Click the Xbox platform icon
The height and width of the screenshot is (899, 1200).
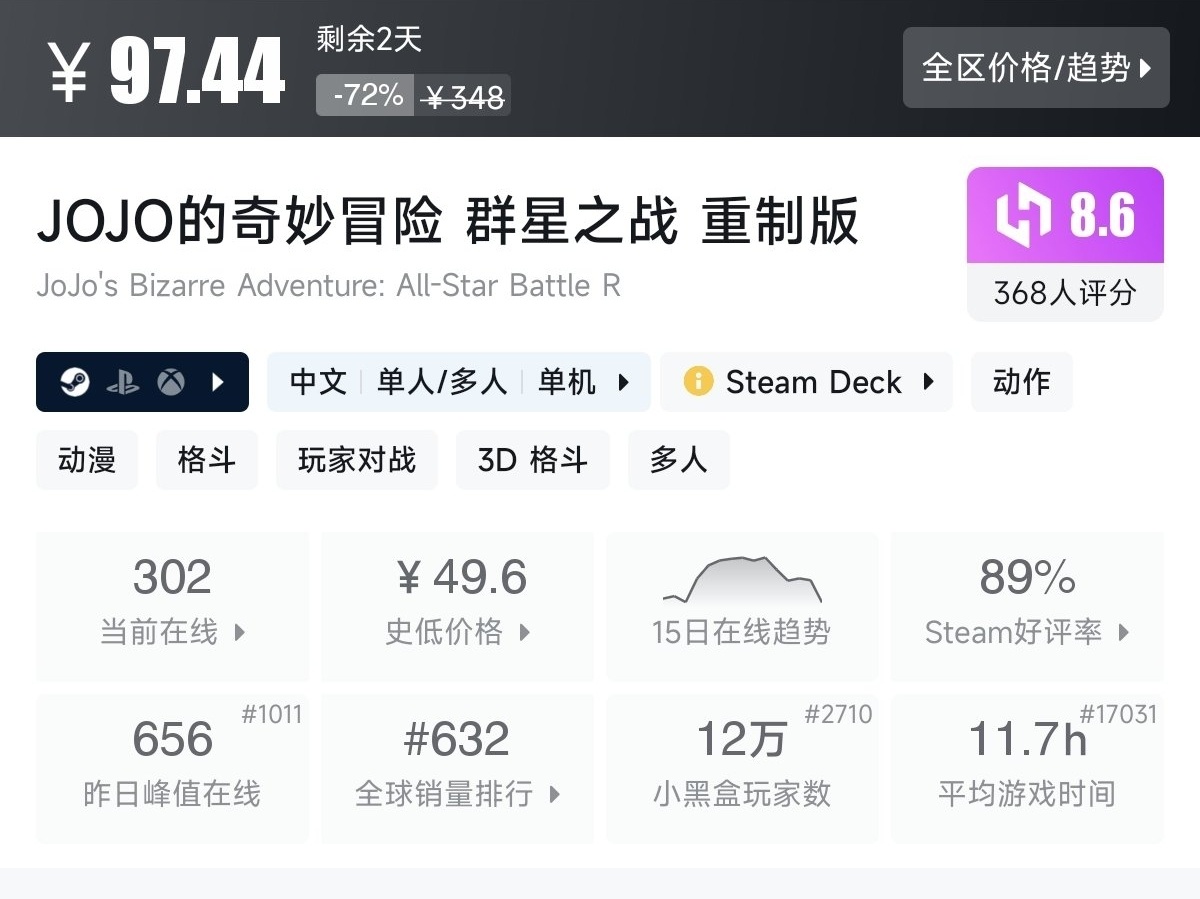[171, 382]
